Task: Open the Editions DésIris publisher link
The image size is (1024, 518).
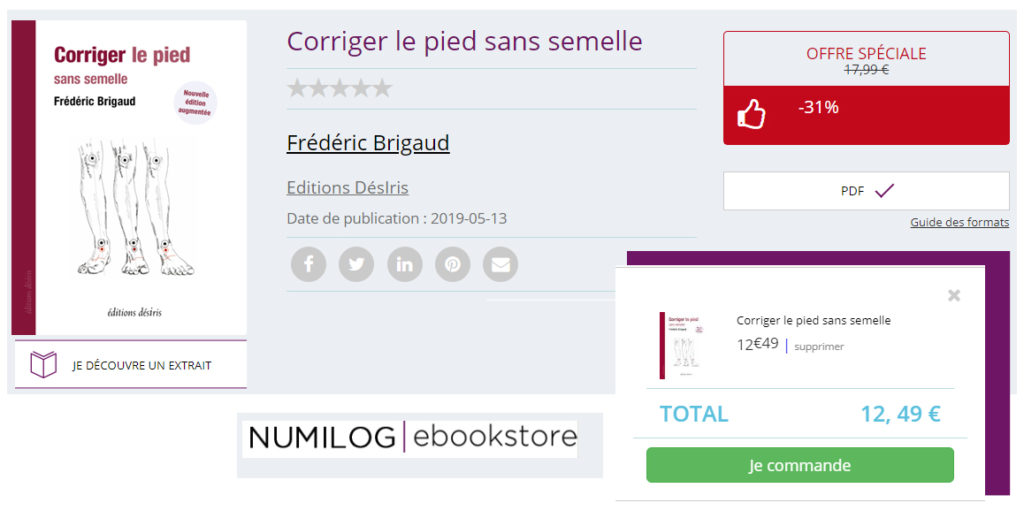Action: [x=347, y=187]
